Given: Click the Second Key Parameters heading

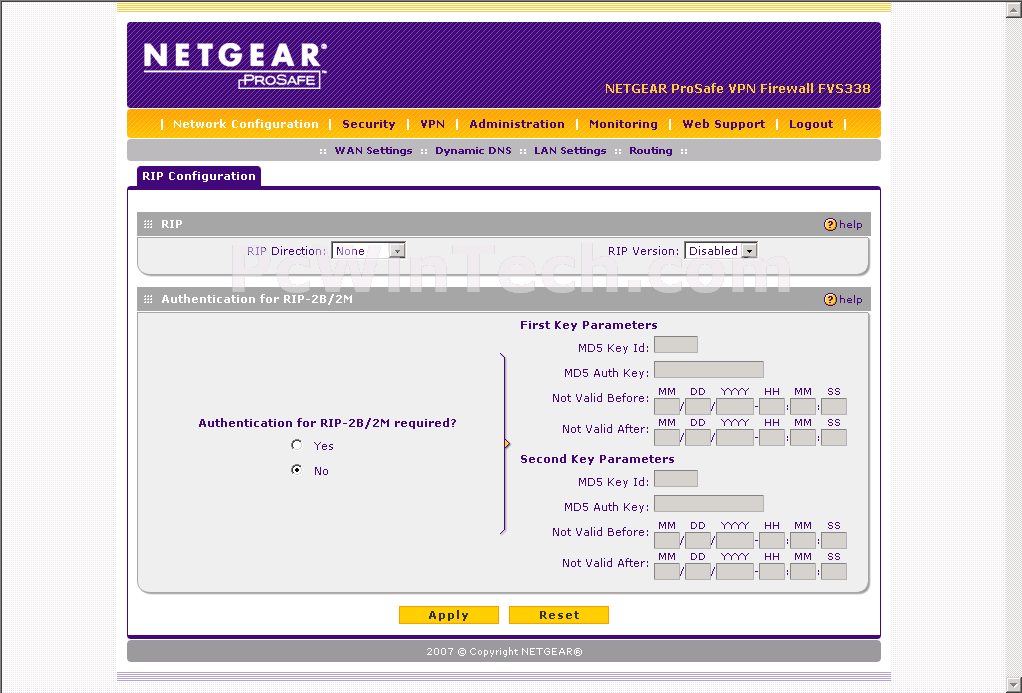Looking at the screenshot, I should pos(597,459).
